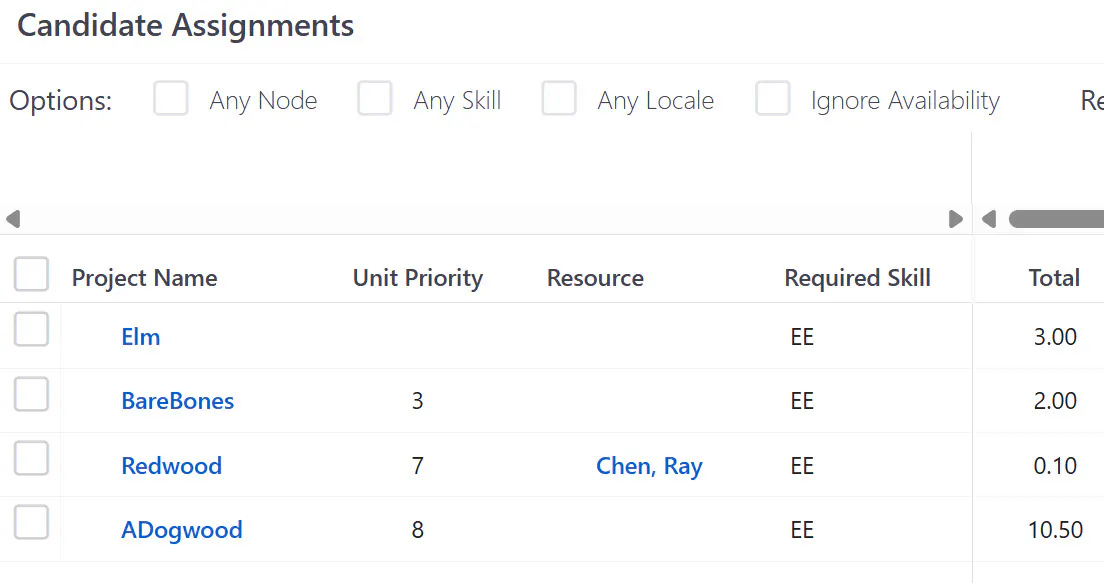Open the Redwood project link

171,465
